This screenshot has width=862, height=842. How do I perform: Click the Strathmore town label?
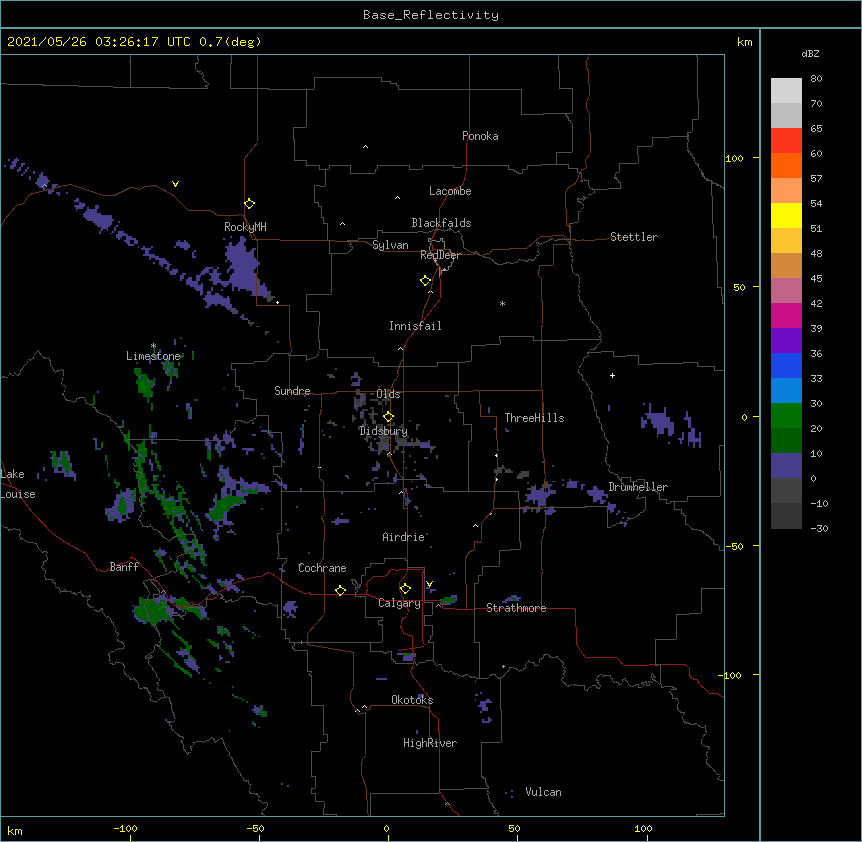[x=516, y=608]
